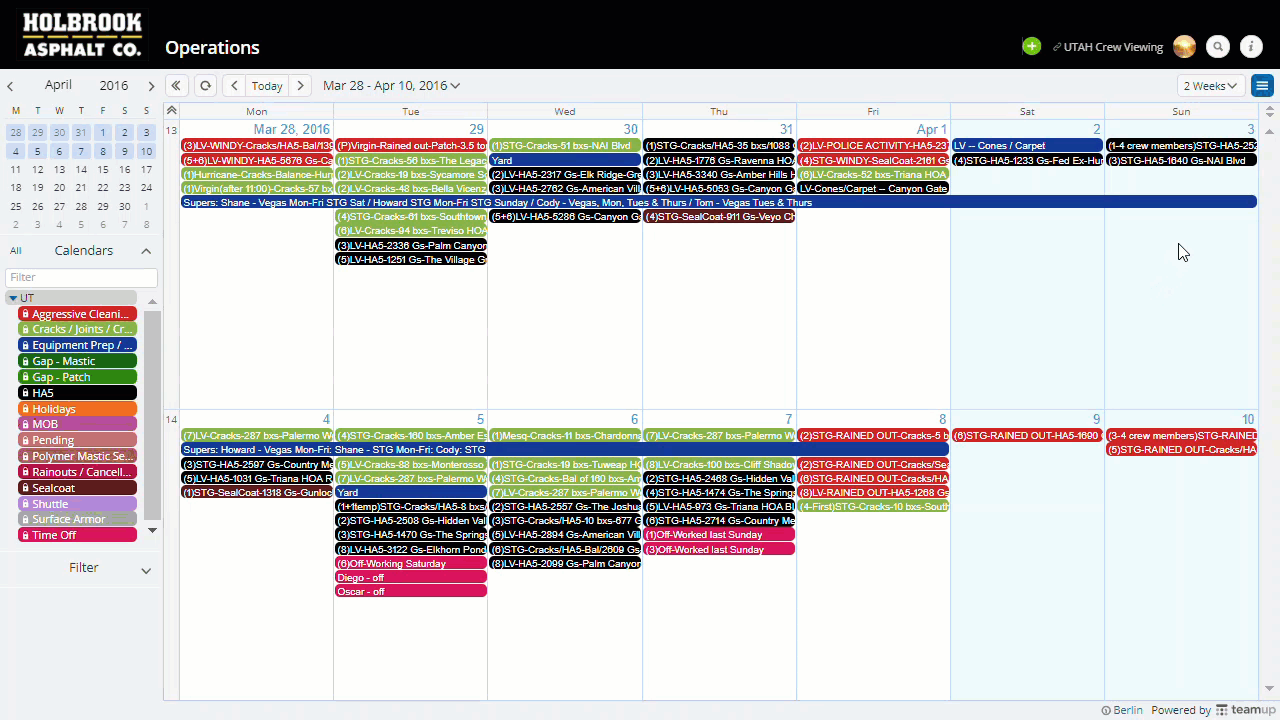Click the Today button
This screenshot has height=720, width=1280.
click(x=267, y=86)
